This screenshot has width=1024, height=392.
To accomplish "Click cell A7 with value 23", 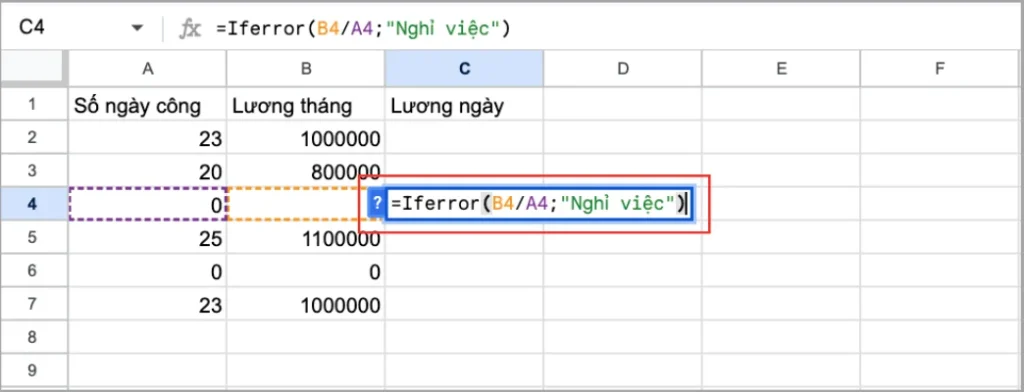I will 148,304.
